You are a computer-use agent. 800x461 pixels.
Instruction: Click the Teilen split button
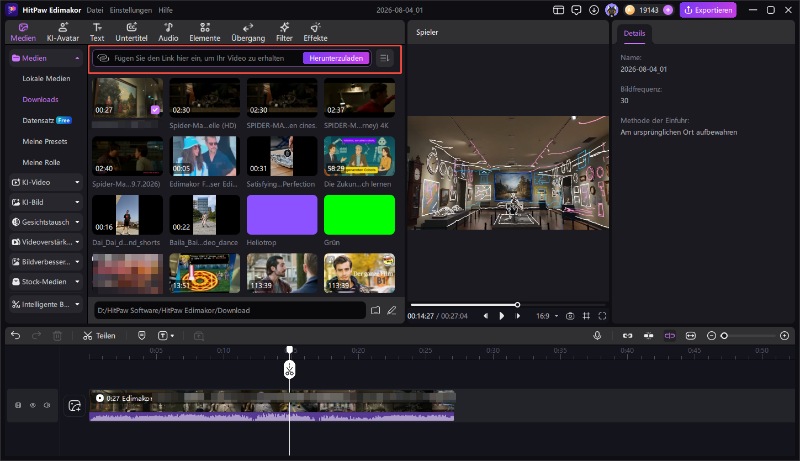coord(99,336)
